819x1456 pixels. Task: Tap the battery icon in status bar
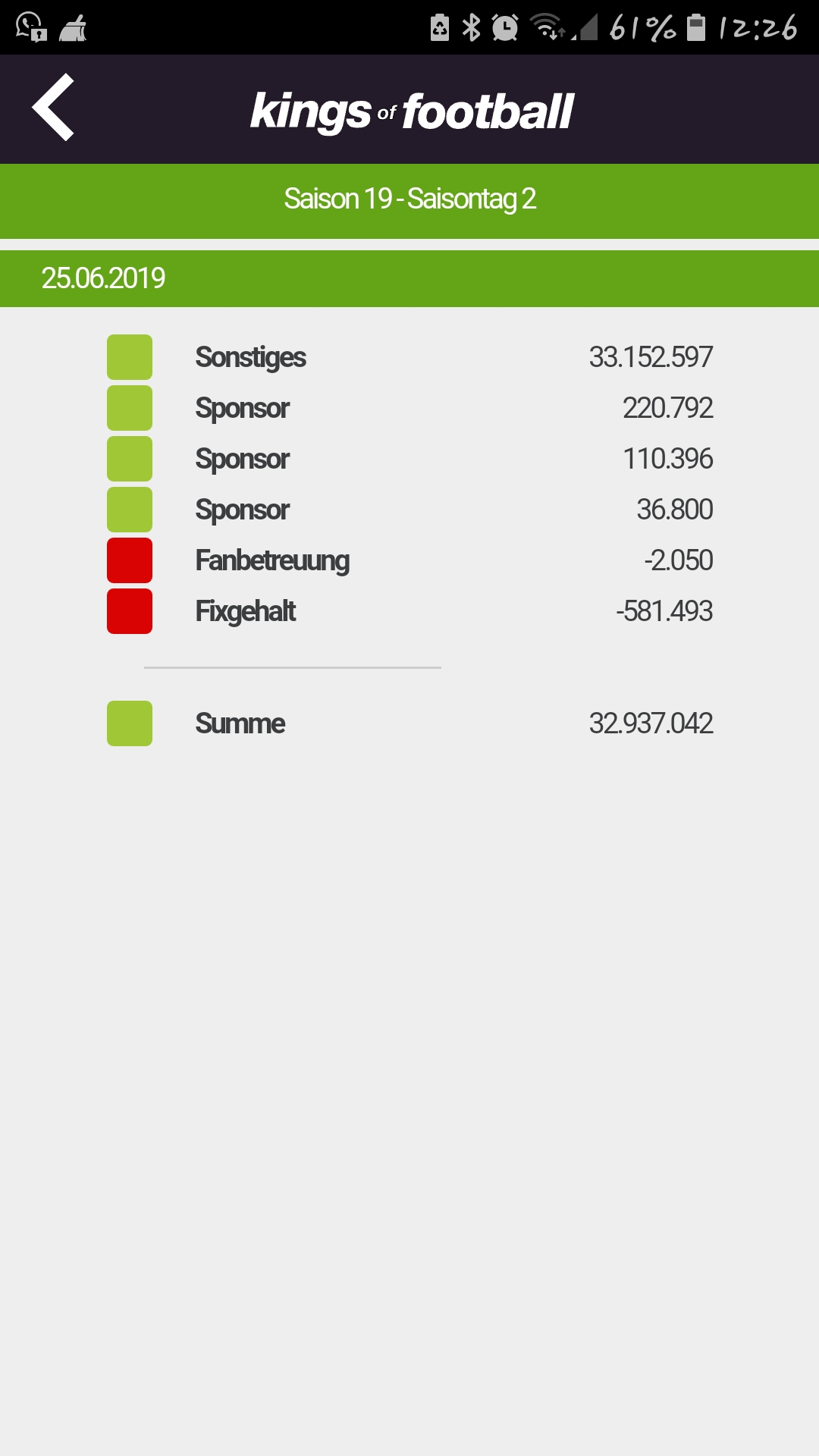pos(695,27)
